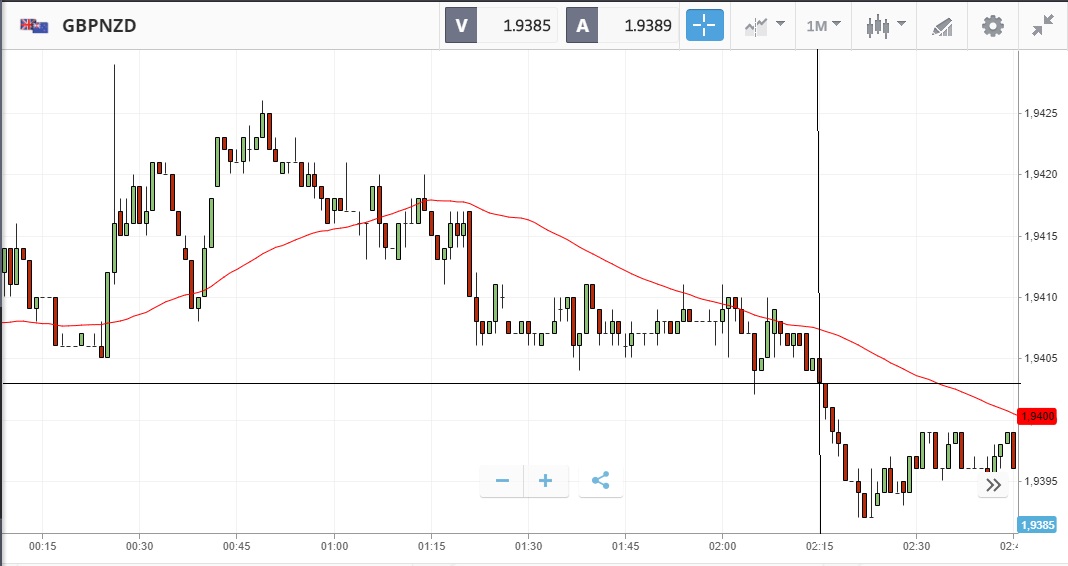This screenshot has height=566, width=1068.
Task: Zoom in the chart with plus button
Action: point(546,481)
